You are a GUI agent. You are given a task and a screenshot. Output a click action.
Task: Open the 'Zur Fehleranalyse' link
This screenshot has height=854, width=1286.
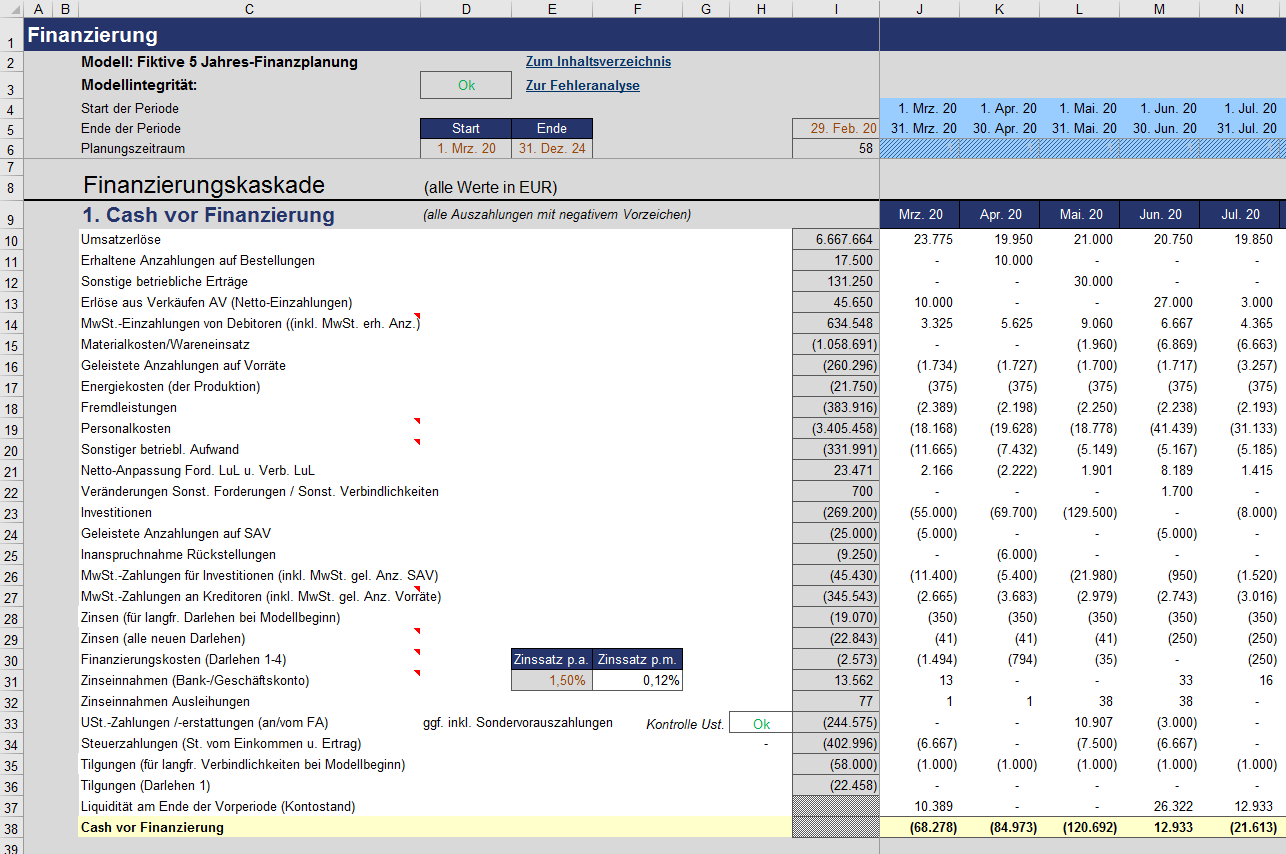click(582, 86)
